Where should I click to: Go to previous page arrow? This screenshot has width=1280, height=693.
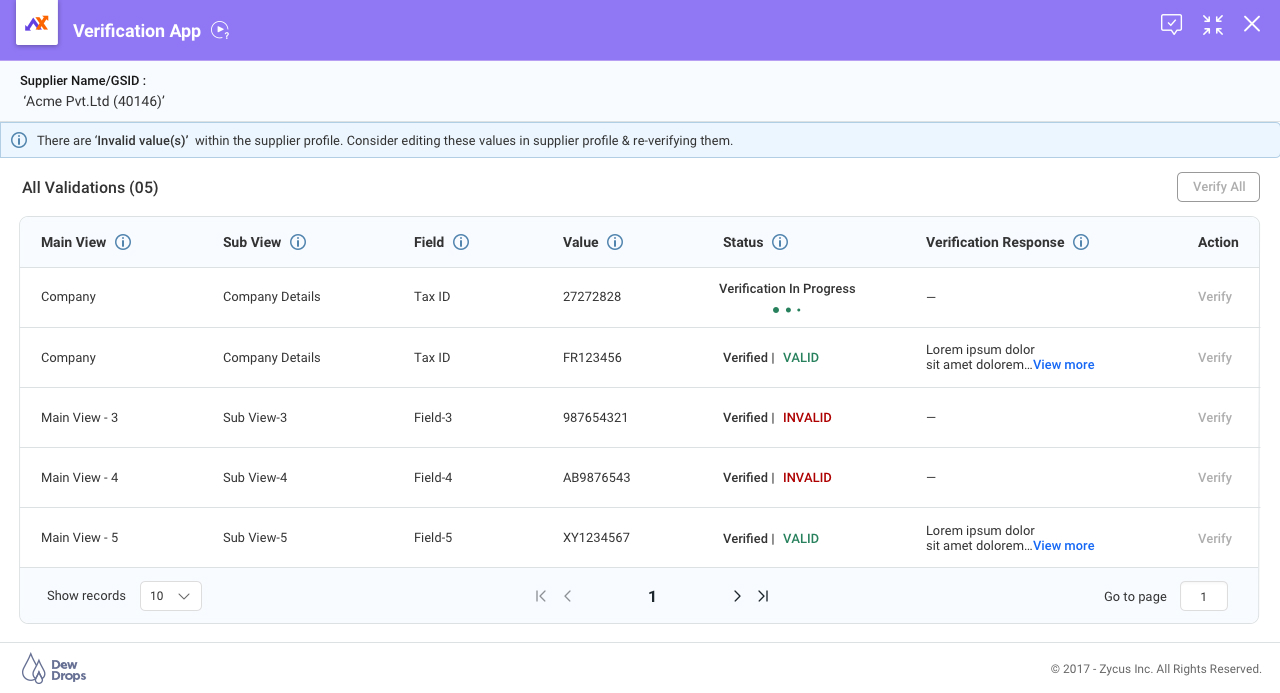[x=567, y=596]
